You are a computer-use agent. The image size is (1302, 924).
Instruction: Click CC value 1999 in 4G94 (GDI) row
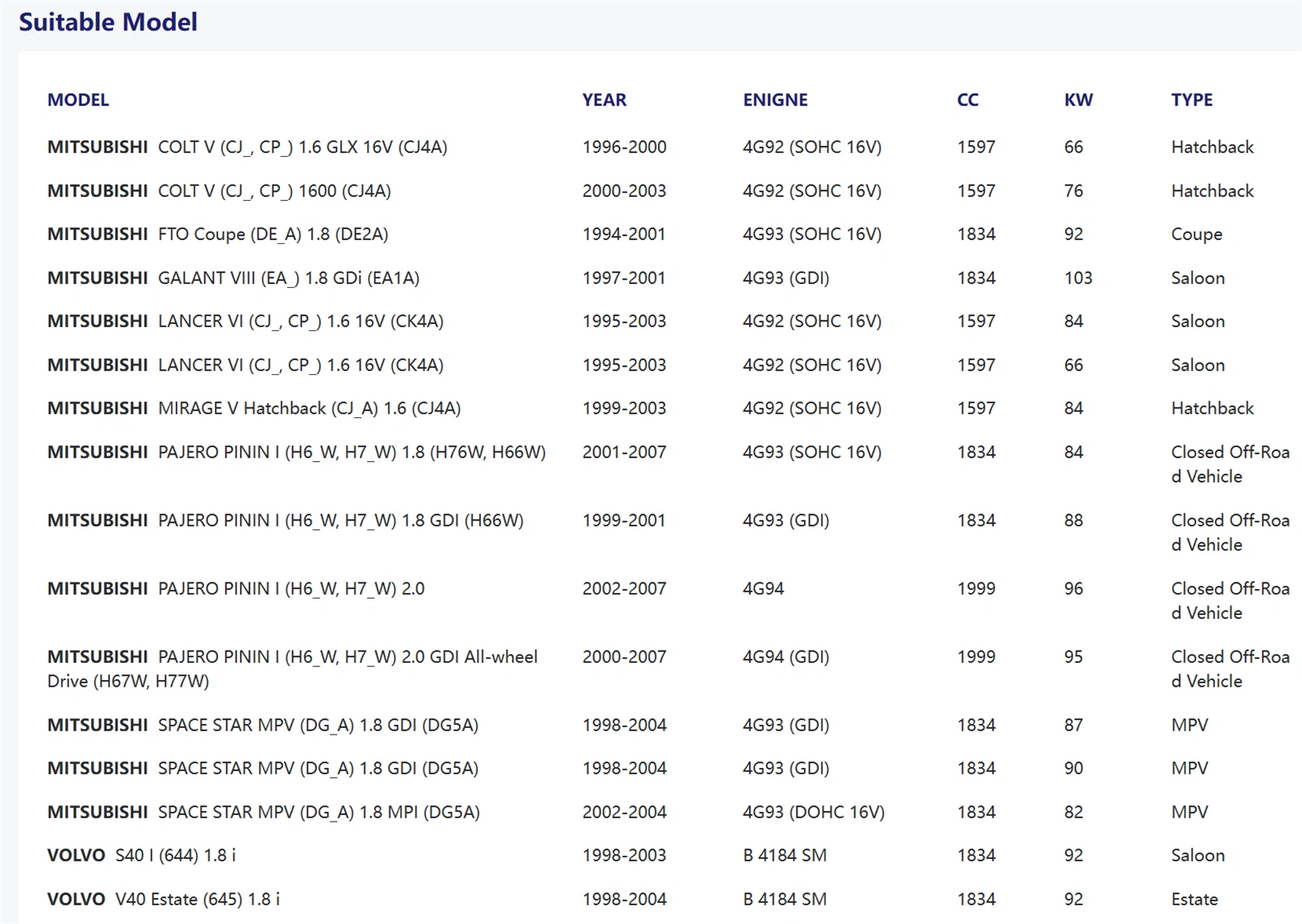(x=976, y=657)
